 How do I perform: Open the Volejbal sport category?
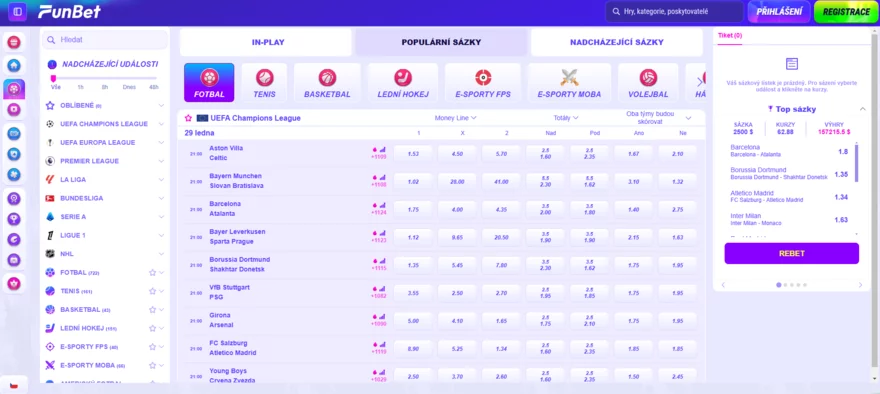tap(648, 83)
